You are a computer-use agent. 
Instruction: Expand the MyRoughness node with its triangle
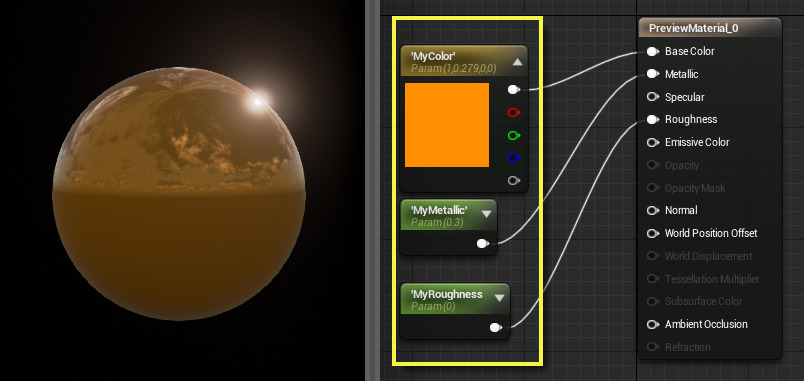point(499,298)
